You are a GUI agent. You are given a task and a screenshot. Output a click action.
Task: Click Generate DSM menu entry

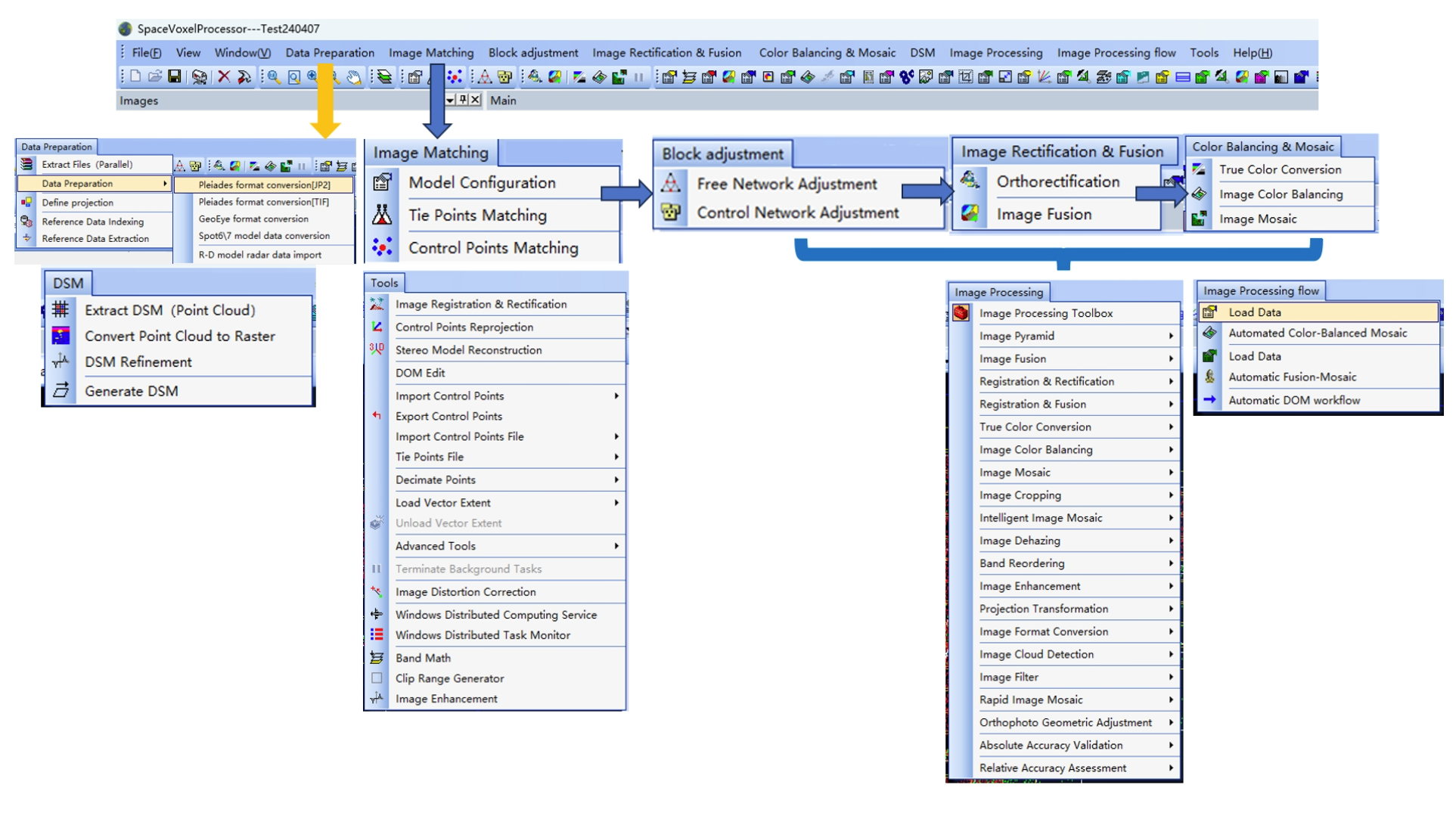tap(132, 391)
